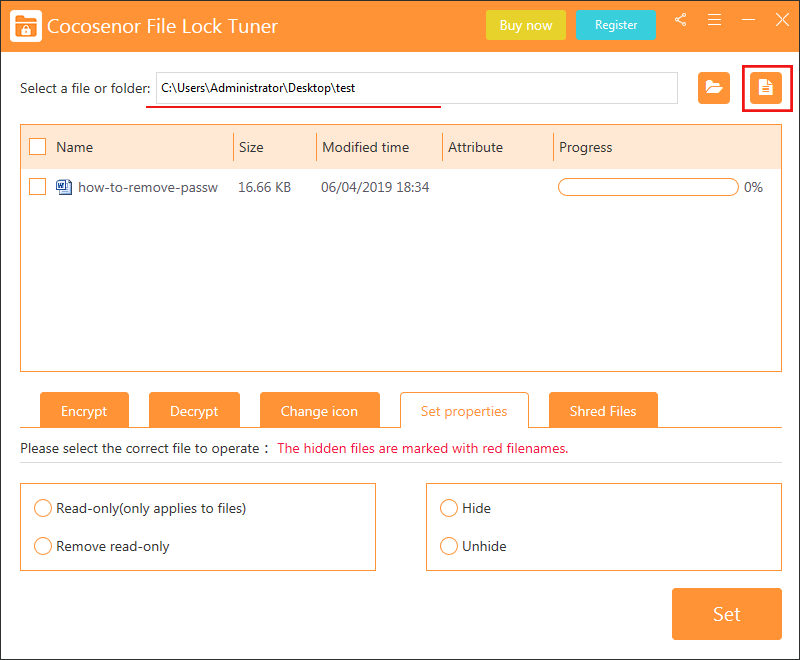
Task: Click the Name column header
Action: 74,147
